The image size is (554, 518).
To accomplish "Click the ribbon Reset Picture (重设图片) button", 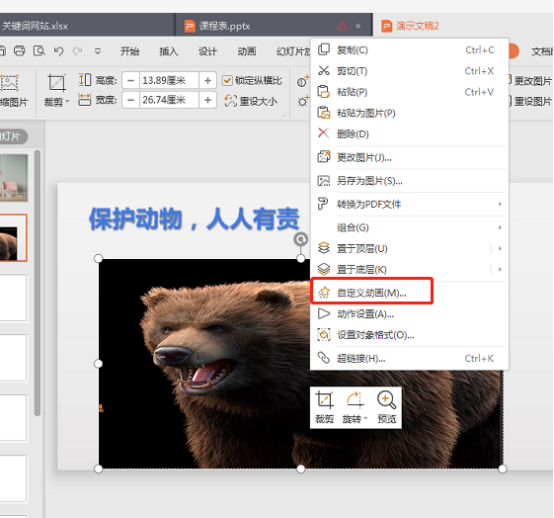I will click(530, 101).
